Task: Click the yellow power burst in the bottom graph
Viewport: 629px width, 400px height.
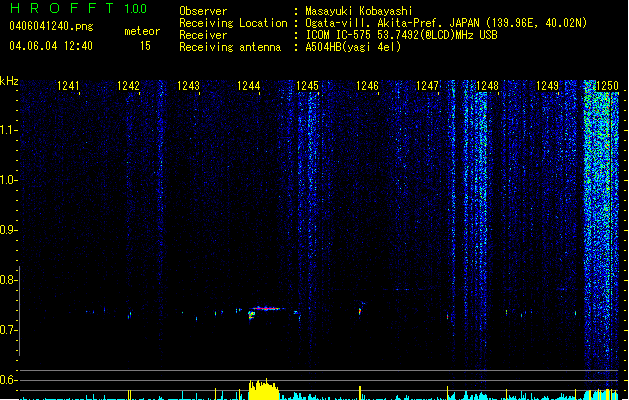Action: [x=264, y=389]
